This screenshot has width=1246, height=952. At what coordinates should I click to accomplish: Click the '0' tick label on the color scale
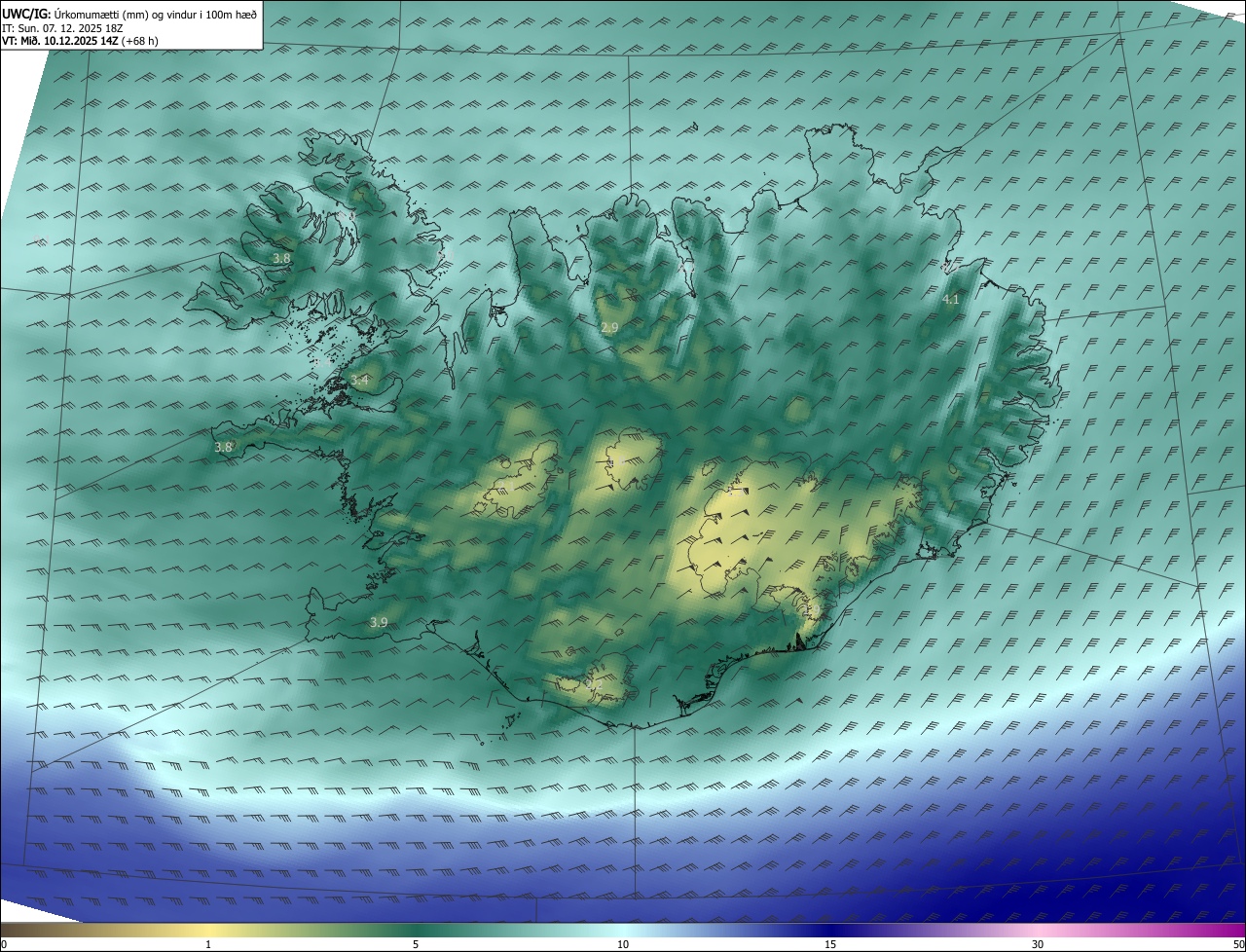tap(4, 944)
